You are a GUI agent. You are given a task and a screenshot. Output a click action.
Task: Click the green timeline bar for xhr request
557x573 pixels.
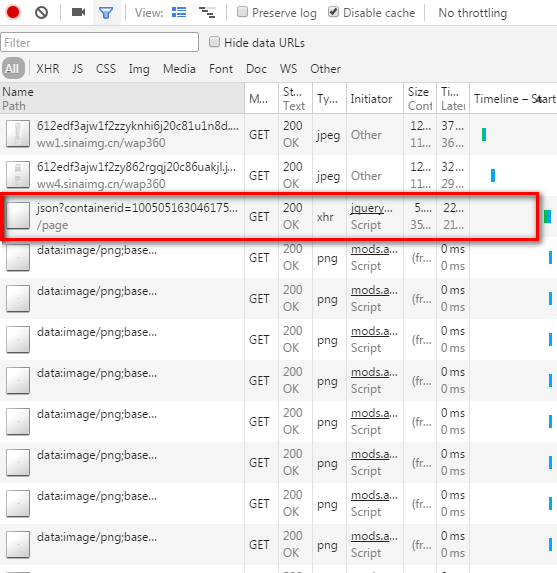click(x=547, y=216)
